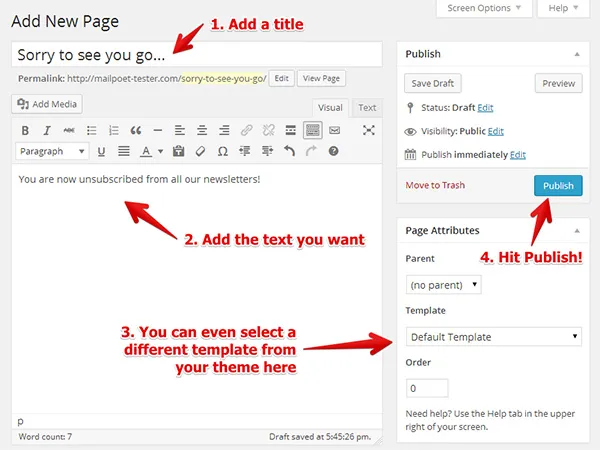
Task: Toggle strikethrough formatting
Action: pyautogui.click(x=69, y=130)
